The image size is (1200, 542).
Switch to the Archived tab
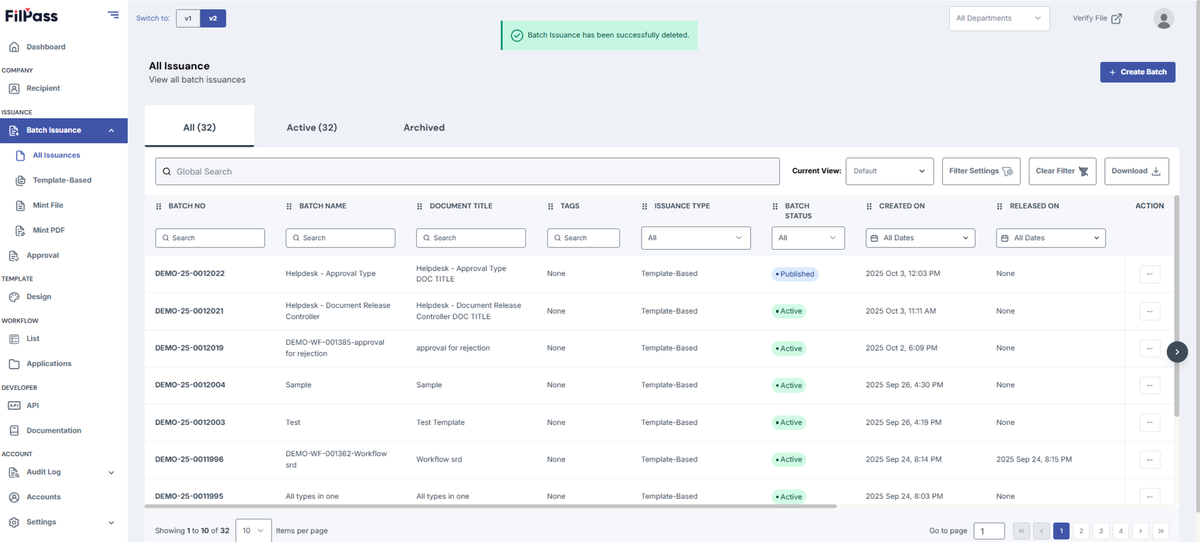[424, 128]
